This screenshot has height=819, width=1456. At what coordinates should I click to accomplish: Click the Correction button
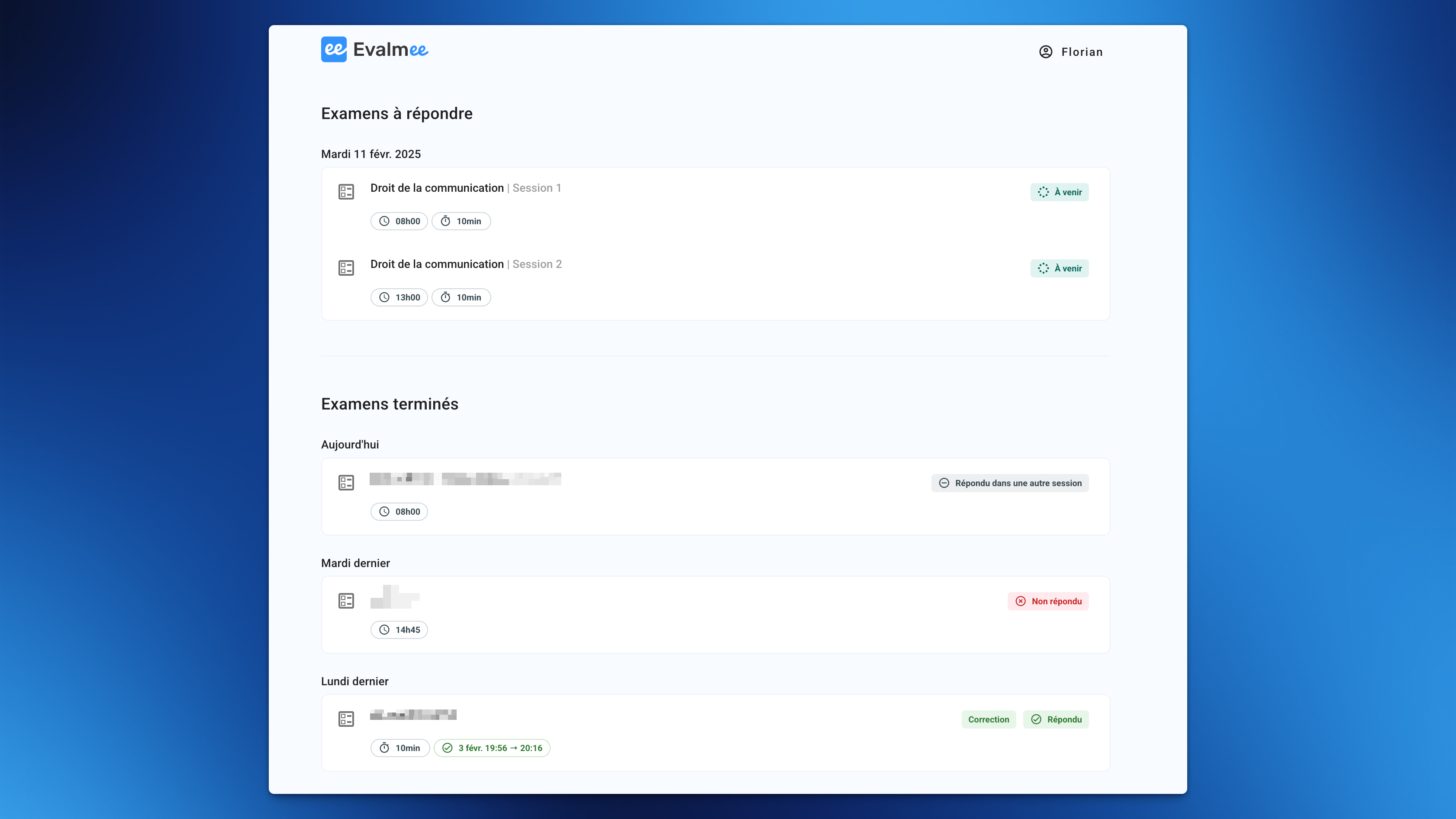pos(988,719)
